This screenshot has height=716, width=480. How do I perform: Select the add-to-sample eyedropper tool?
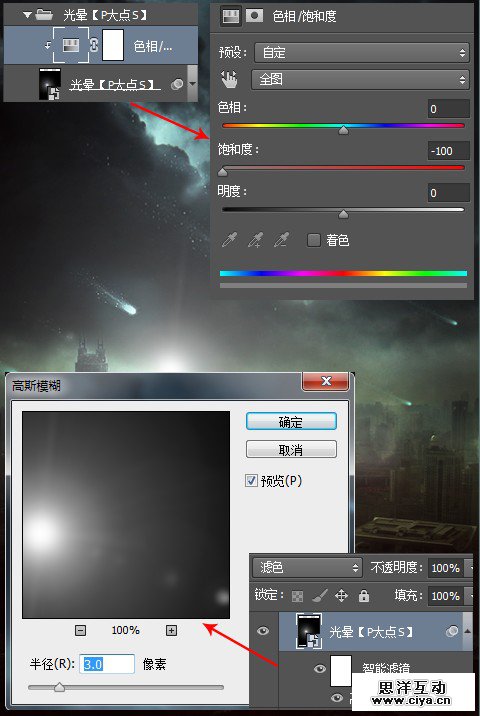(255, 240)
